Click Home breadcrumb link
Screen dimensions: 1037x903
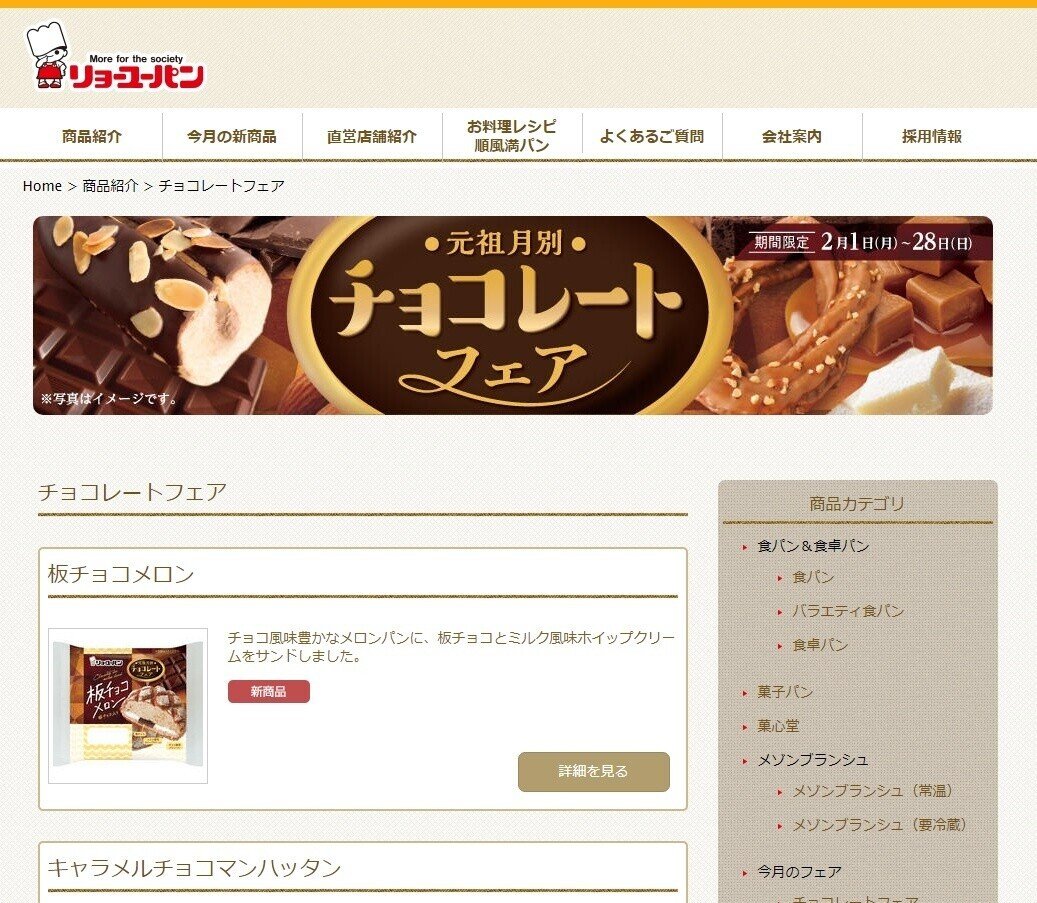click(42, 186)
